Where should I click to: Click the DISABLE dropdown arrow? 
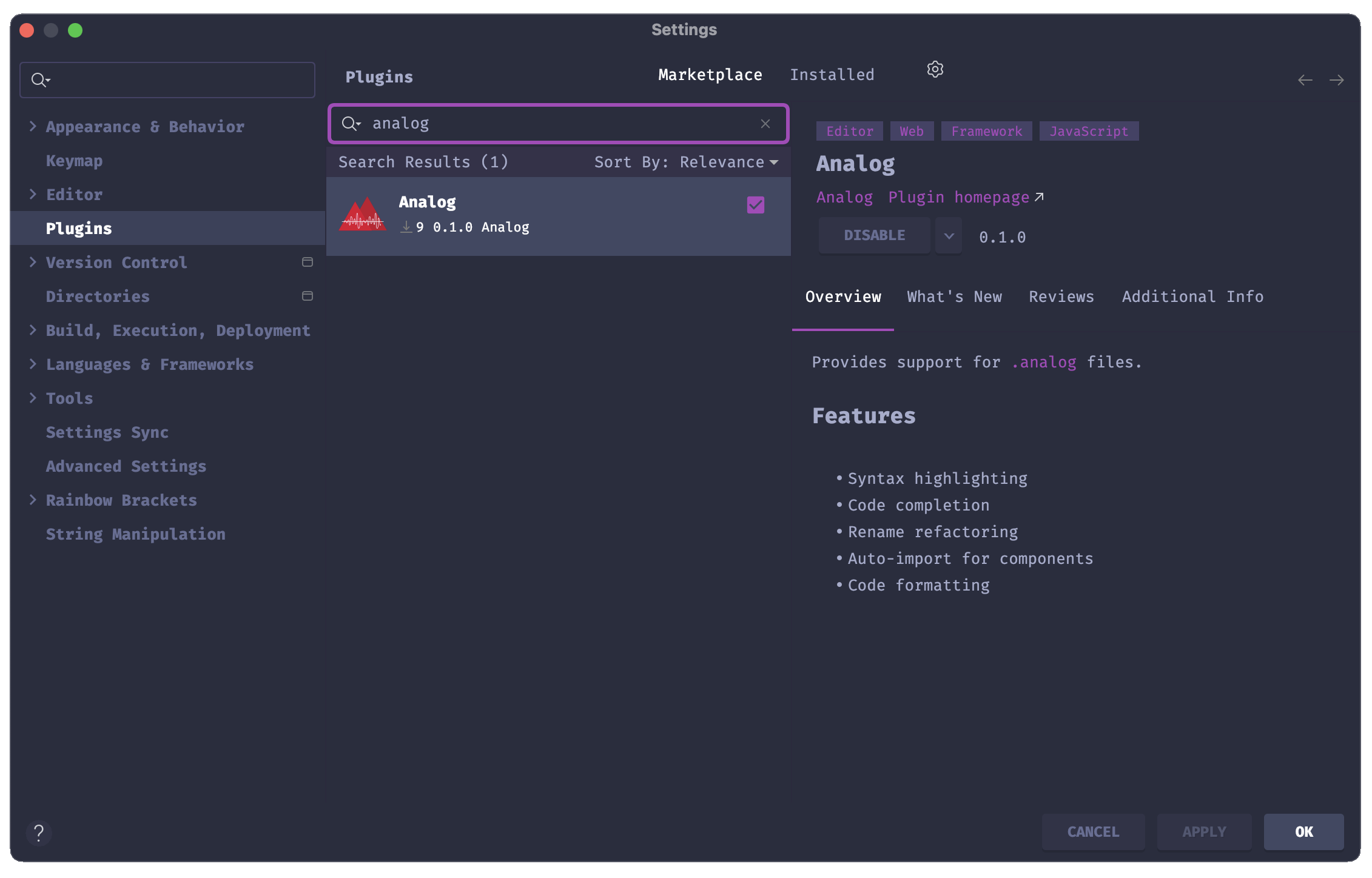tap(948, 235)
